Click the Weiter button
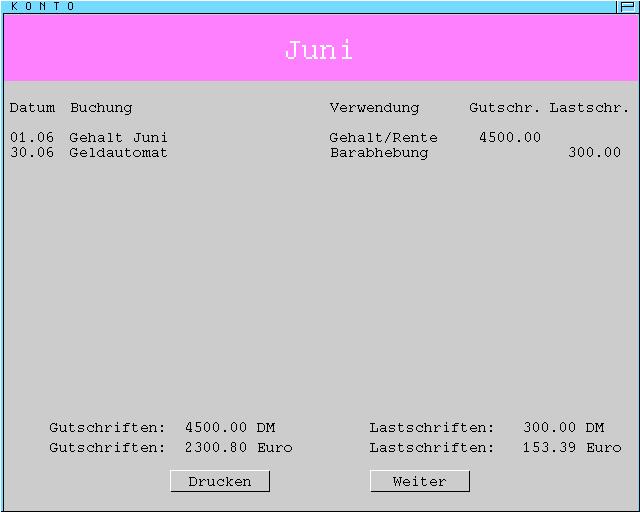Screen dimensions: 640x512 420,481
